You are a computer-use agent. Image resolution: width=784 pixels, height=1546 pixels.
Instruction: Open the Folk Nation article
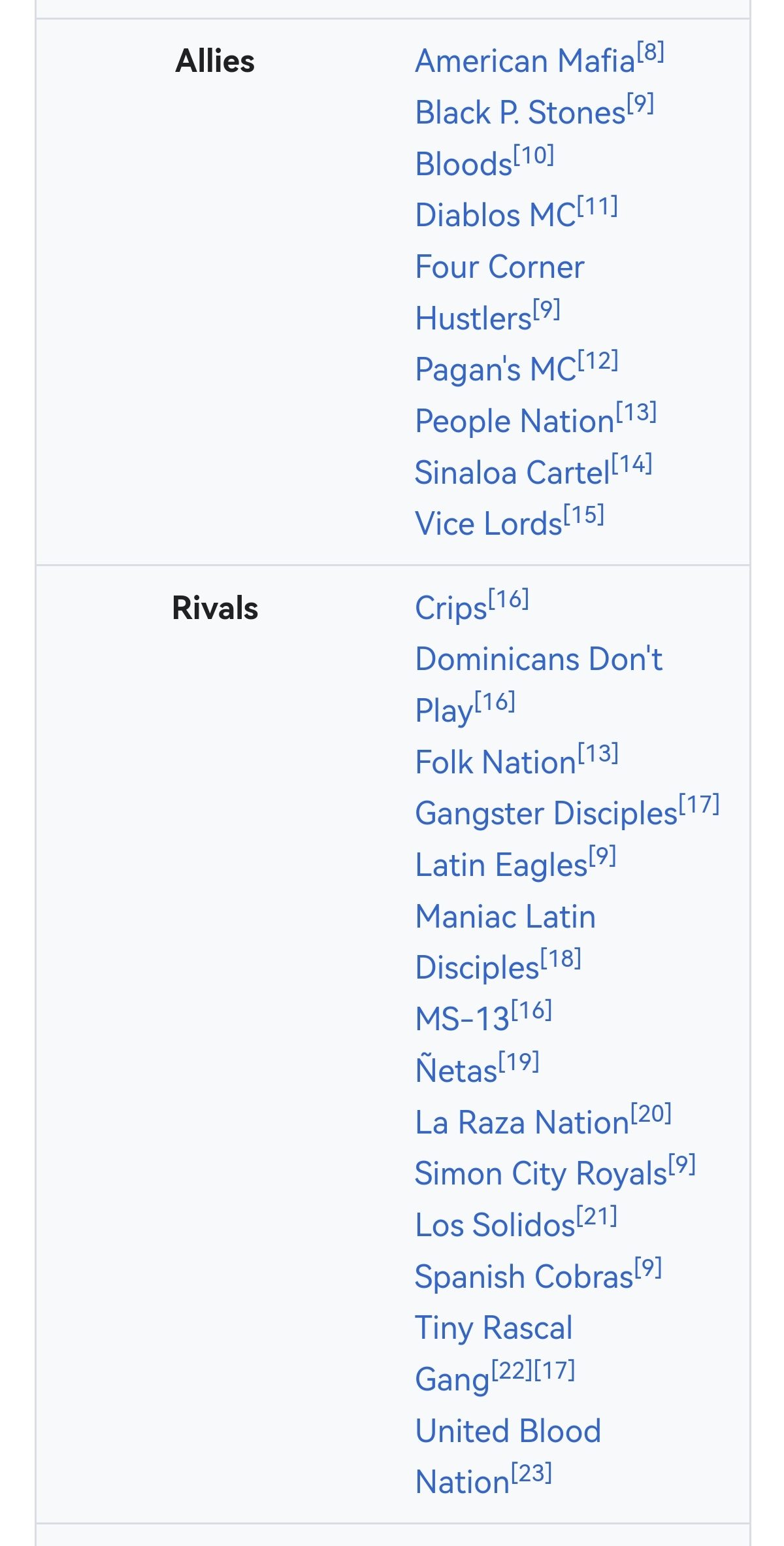point(496,762)
